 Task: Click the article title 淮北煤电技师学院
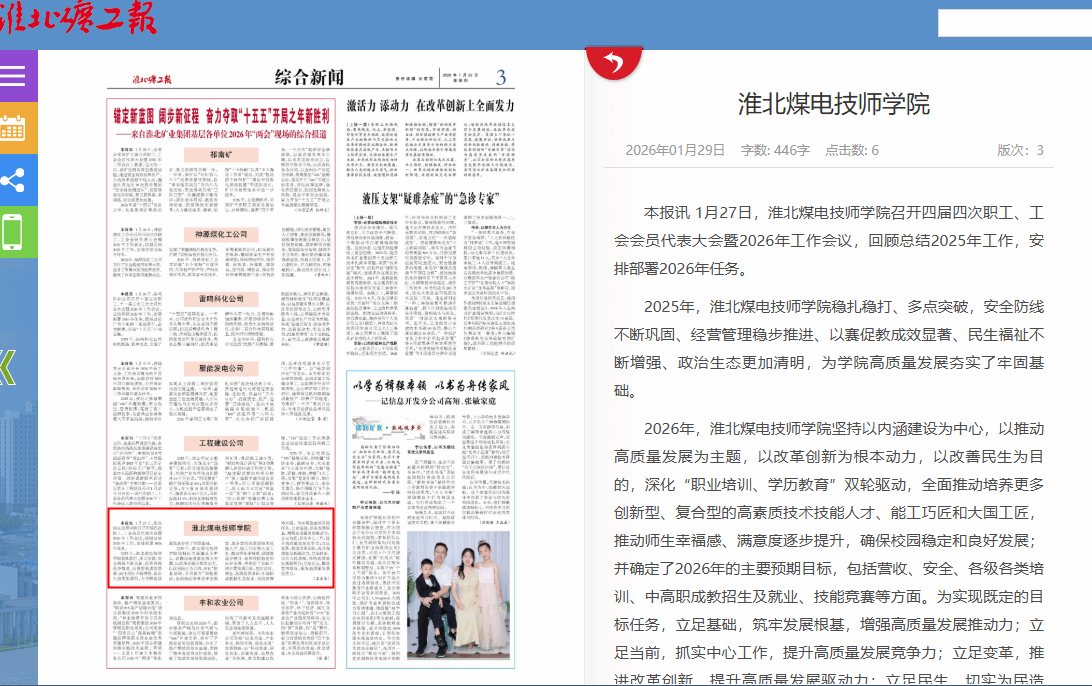833,104
